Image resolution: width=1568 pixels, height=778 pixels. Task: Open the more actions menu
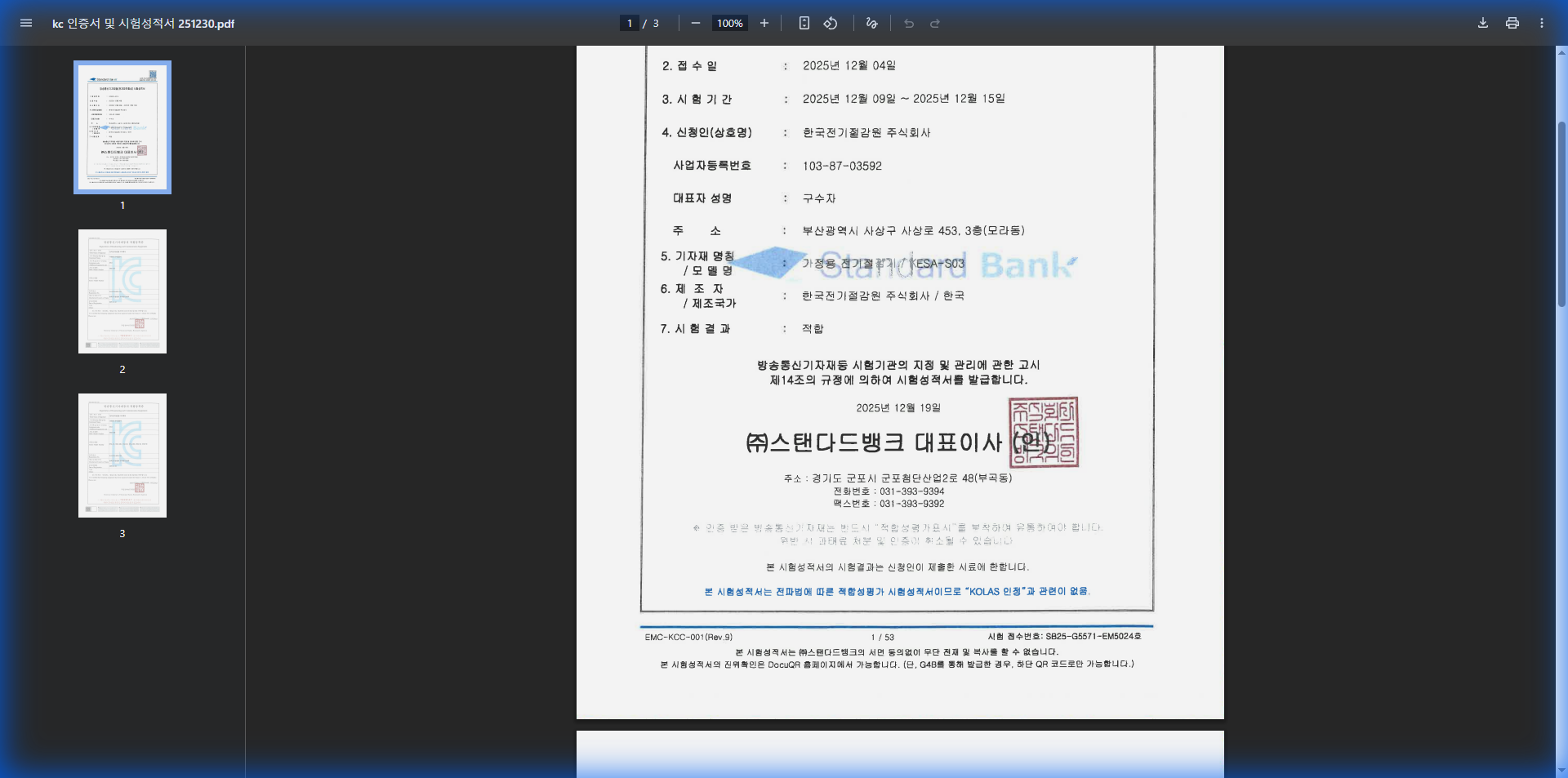(1542, 23)
